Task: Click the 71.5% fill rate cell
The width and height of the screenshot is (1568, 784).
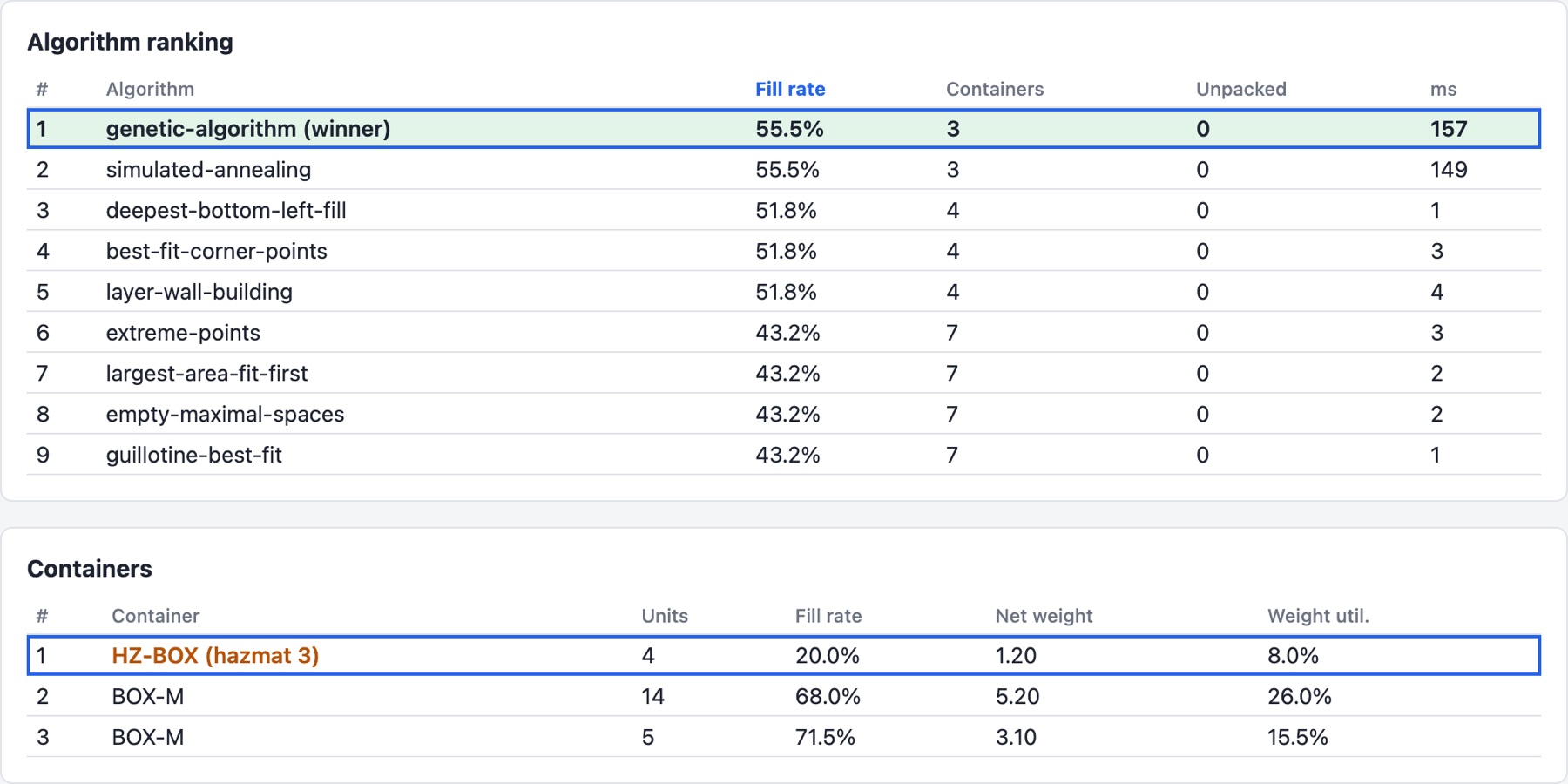Action: point(825,737)
